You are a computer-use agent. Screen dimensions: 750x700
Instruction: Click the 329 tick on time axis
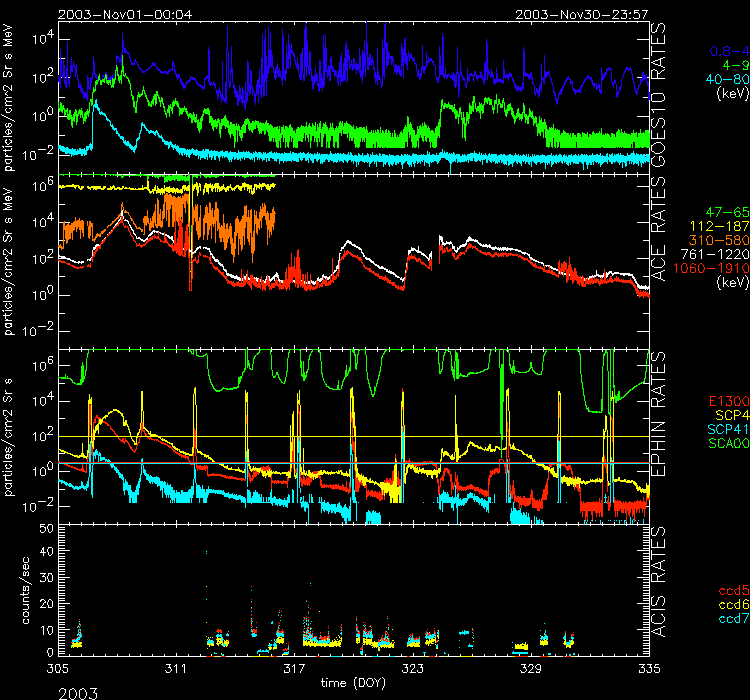coord(530,667)
